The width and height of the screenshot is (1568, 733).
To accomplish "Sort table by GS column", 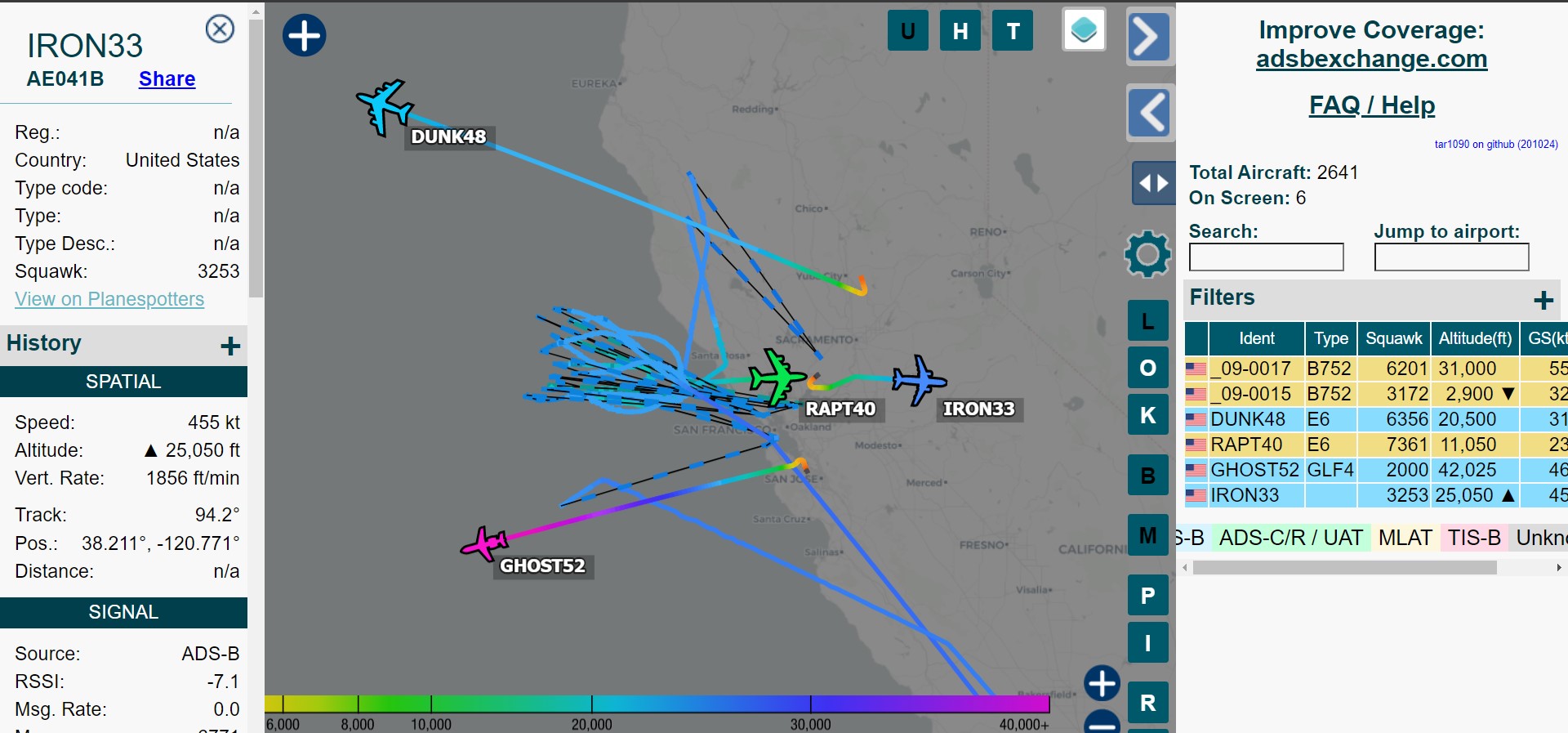I will (1545, 338).
